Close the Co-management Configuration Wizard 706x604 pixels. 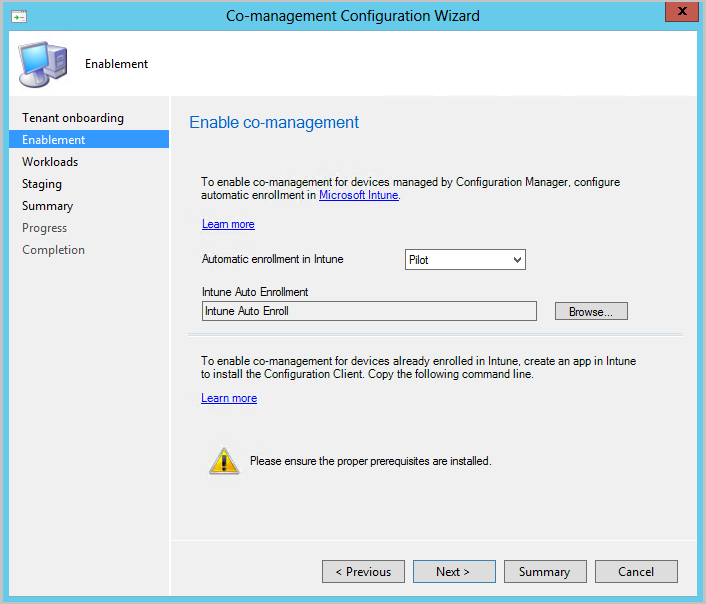coord(682,11)
